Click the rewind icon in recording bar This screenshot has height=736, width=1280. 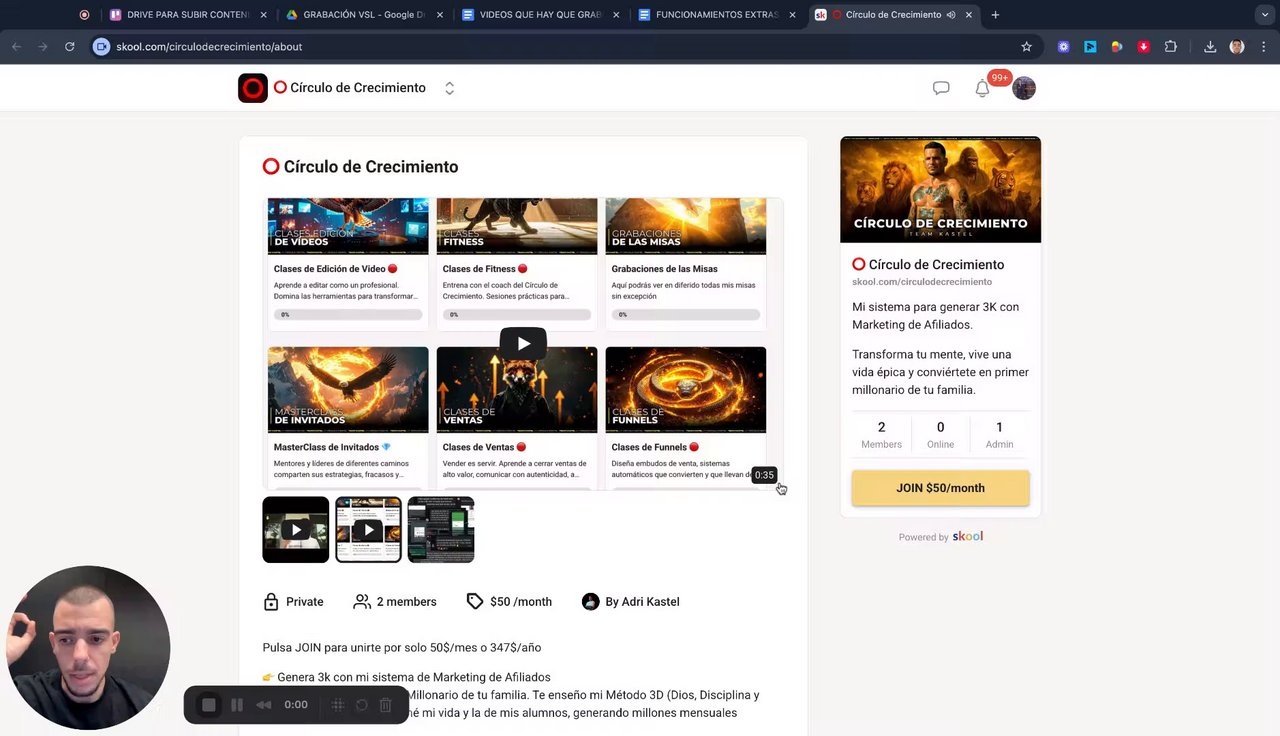(x=264, y=705)
